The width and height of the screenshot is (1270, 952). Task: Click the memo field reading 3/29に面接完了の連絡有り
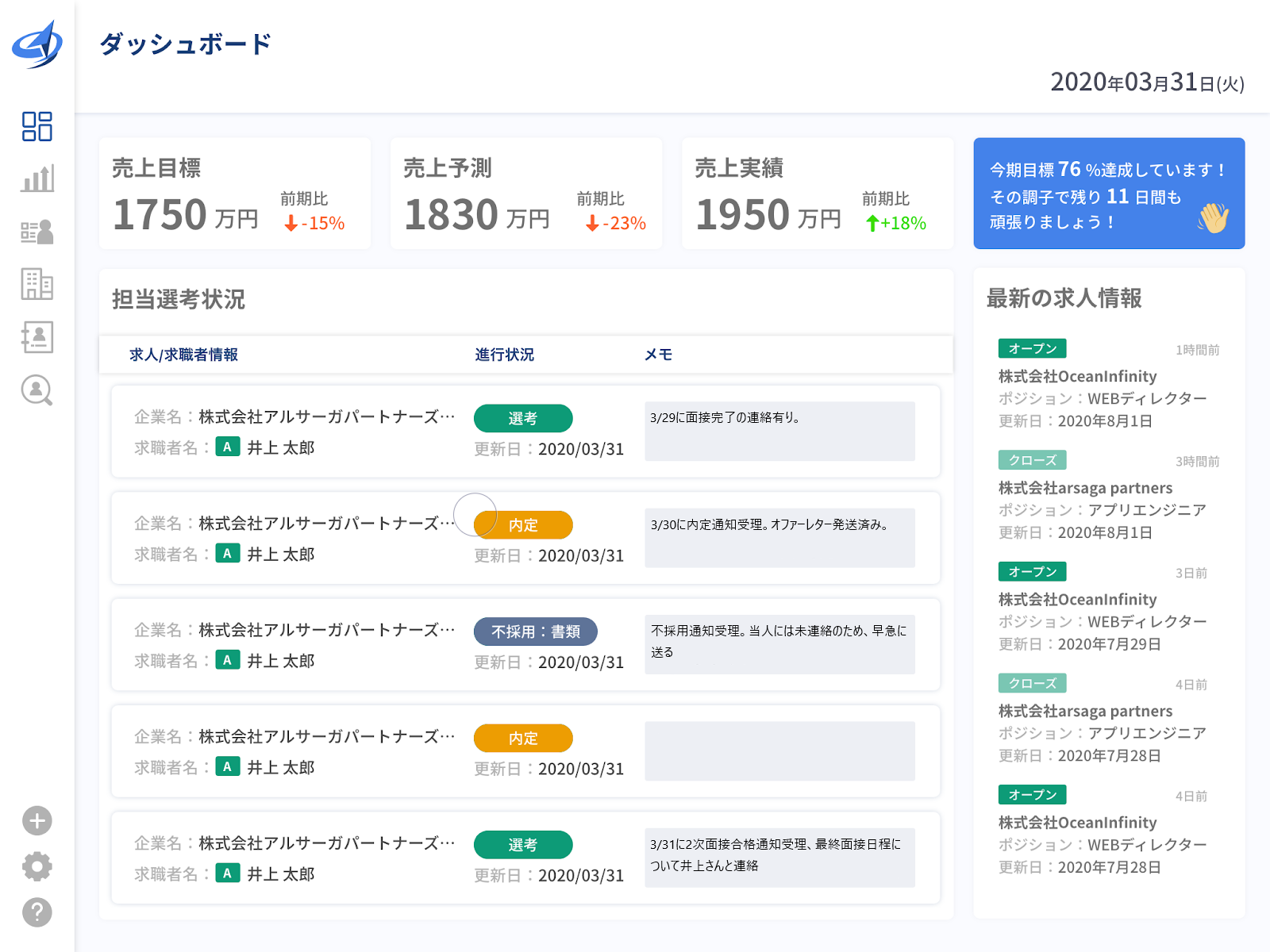coord(779,431)
